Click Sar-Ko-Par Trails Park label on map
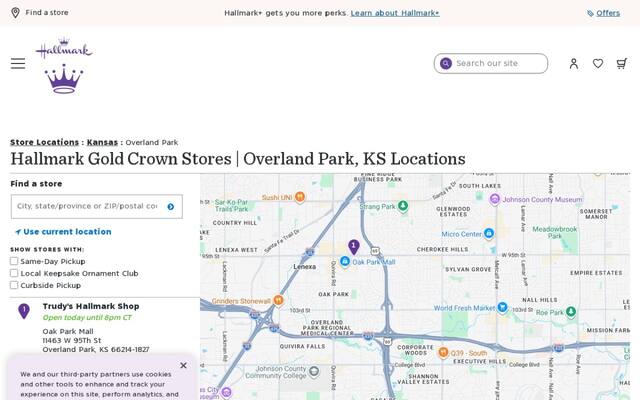The width and height of the screenshot is (640, 400). [231, 205]
